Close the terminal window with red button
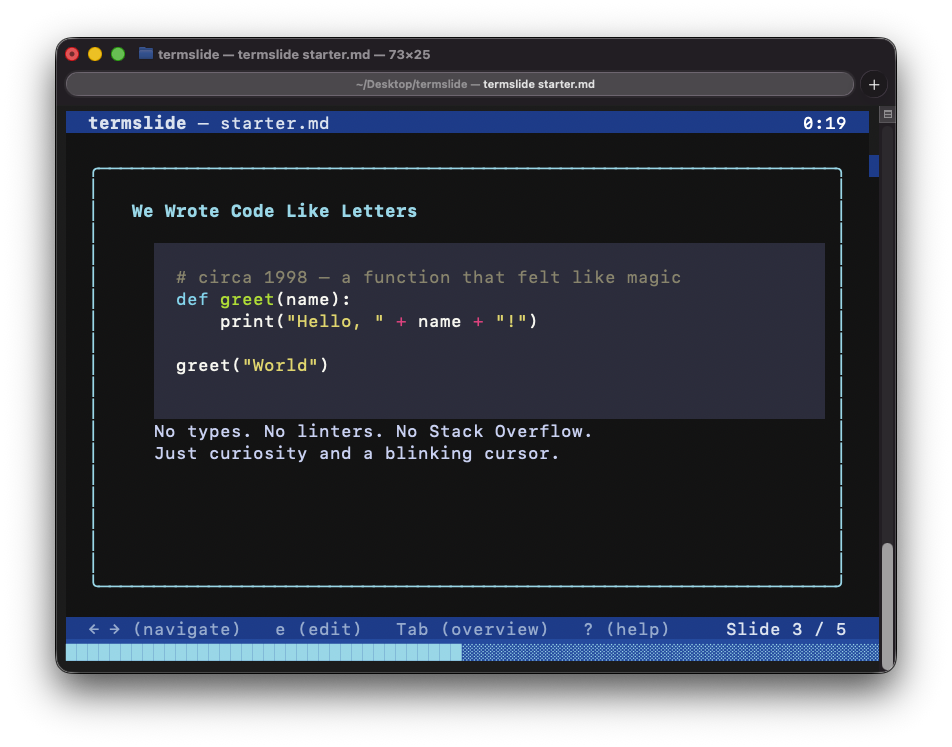Screen dimensions: 952x747 pyautogui.click(x=72, y=54)
